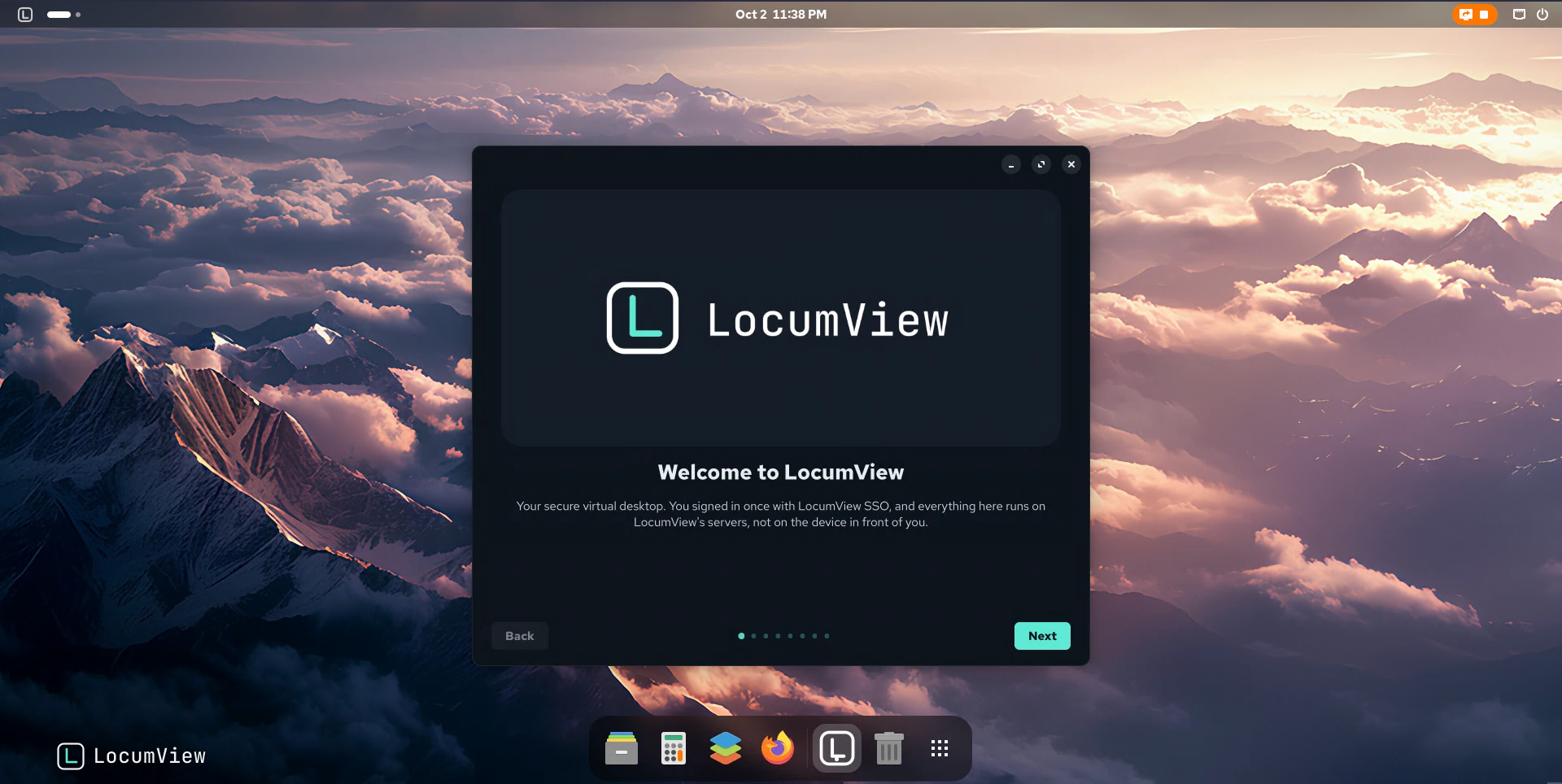The height and width of the screenshot is (784, 1562).
Task: Maximize the LocumView welcome window
Action: point(1041,164)
